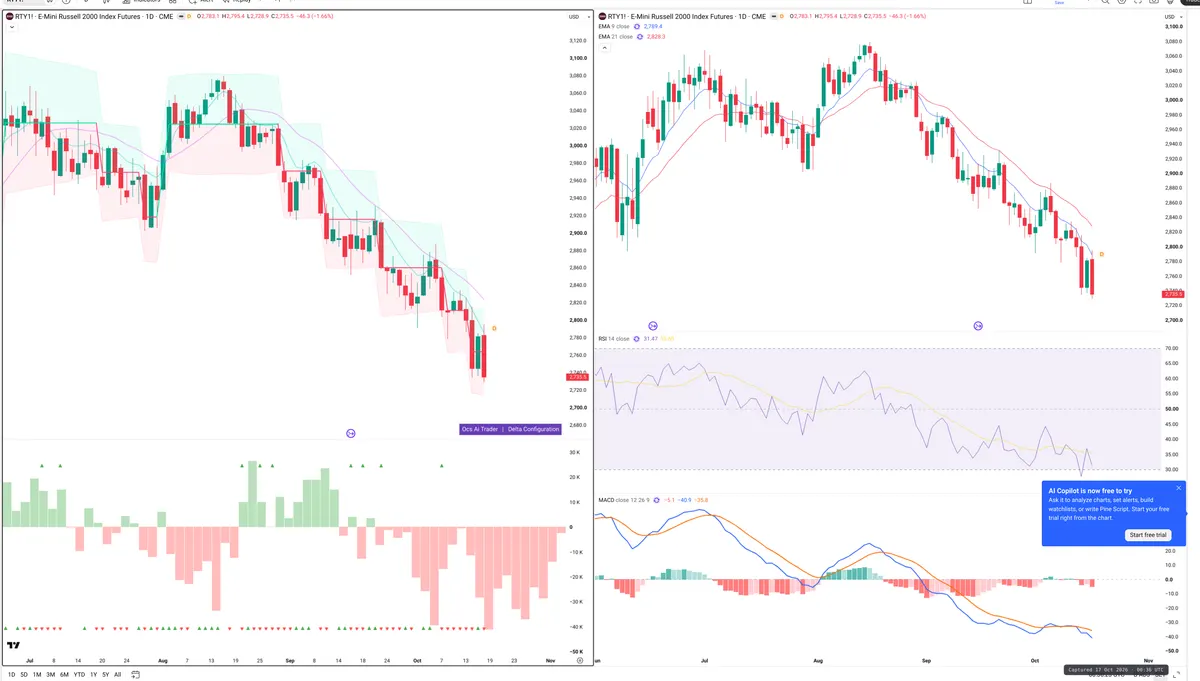Click the purple event marker below left chart
The image size is (1200, 681).
351,433
